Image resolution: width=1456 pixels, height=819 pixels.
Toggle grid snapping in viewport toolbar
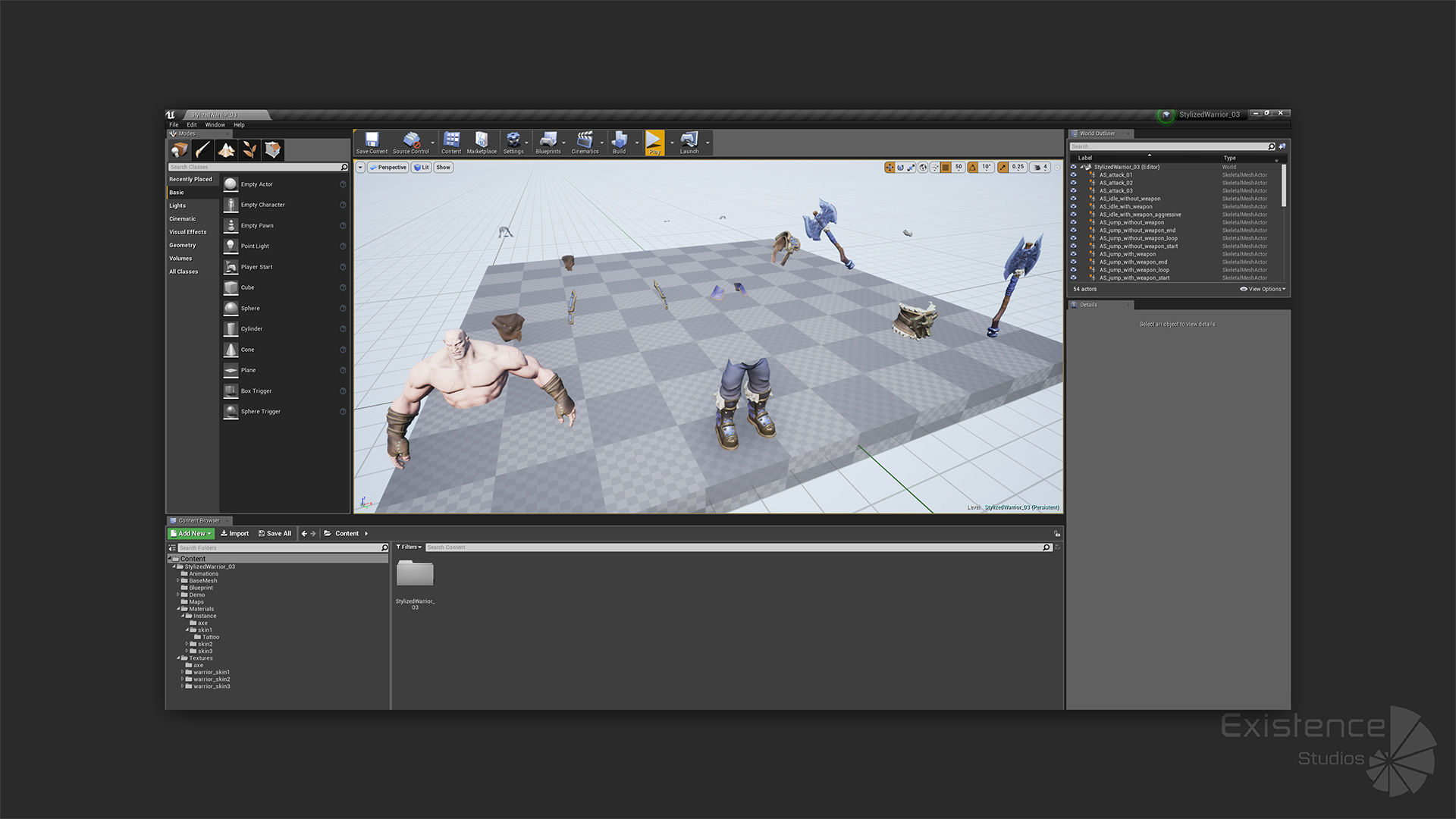[x=946, y=168]
